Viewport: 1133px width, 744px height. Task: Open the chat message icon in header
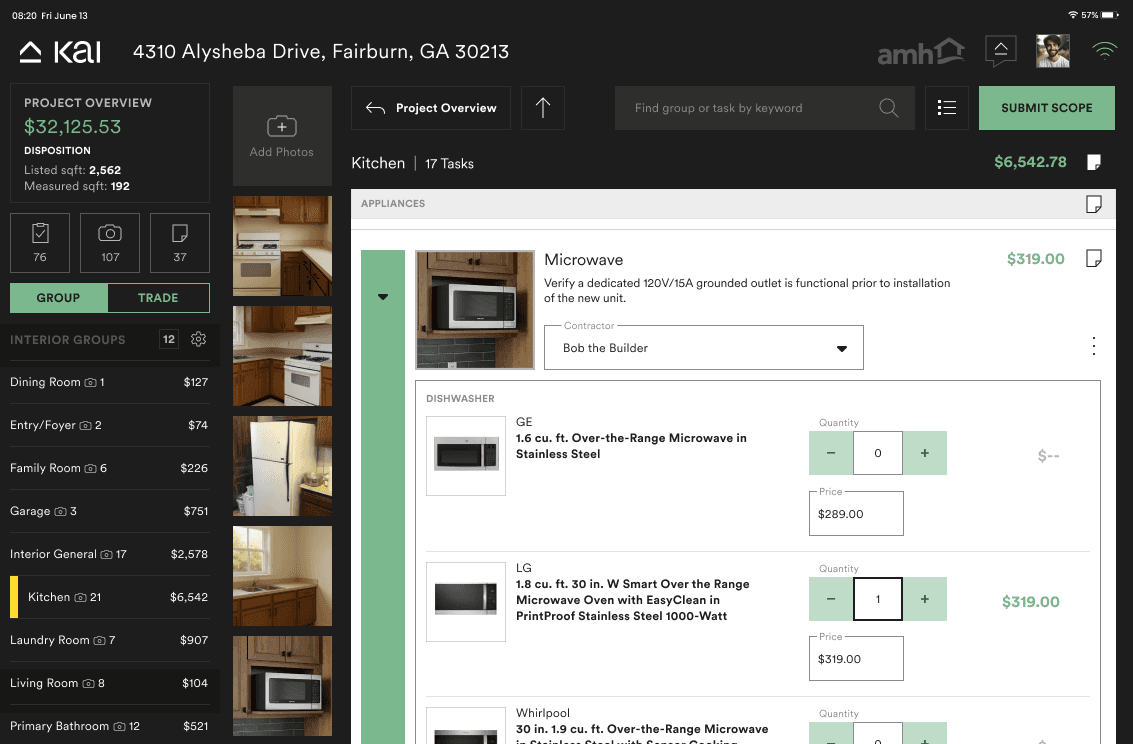click(x=1001, y=51)
